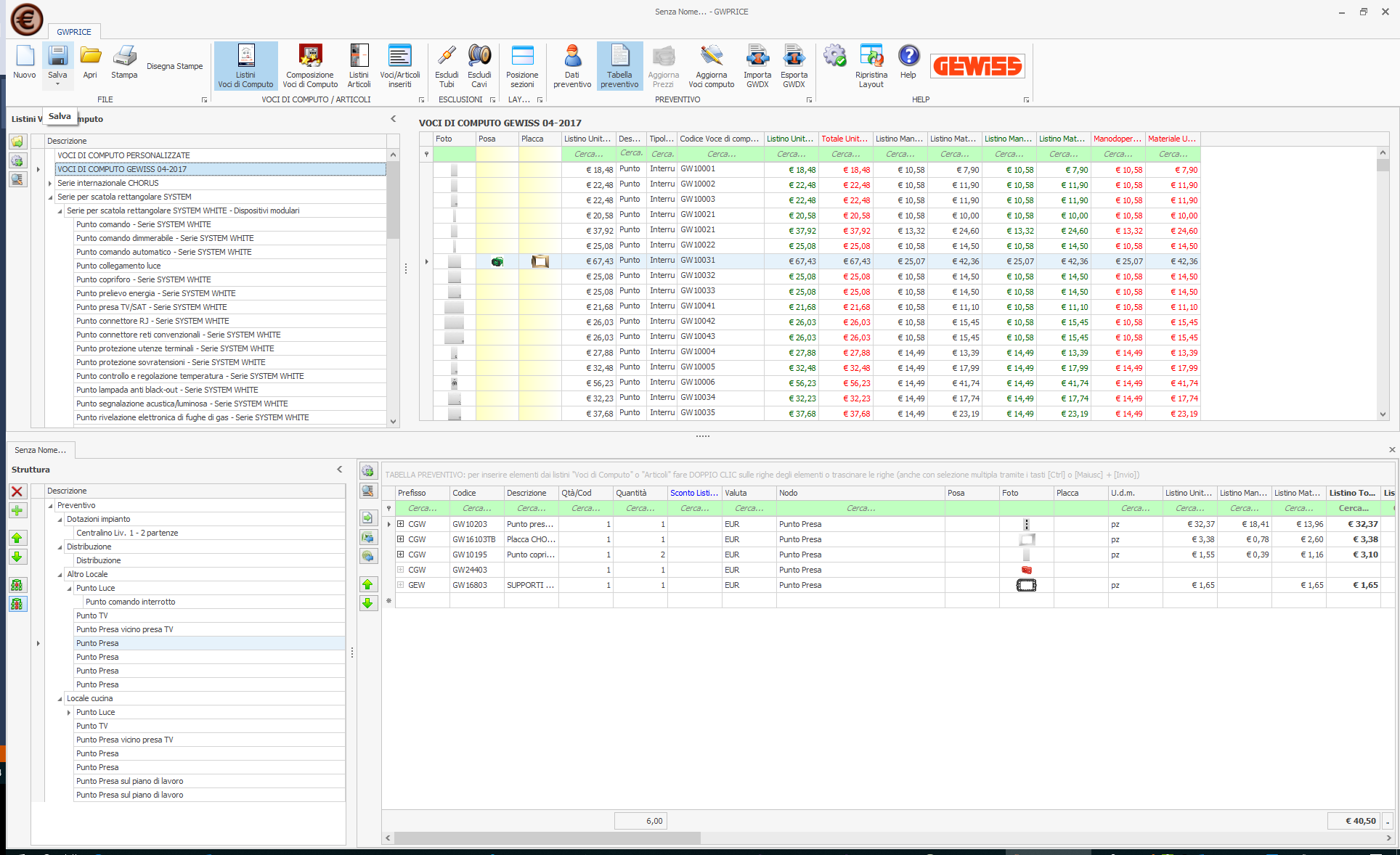Click Disegna Stampe button

tap(174, 66)
